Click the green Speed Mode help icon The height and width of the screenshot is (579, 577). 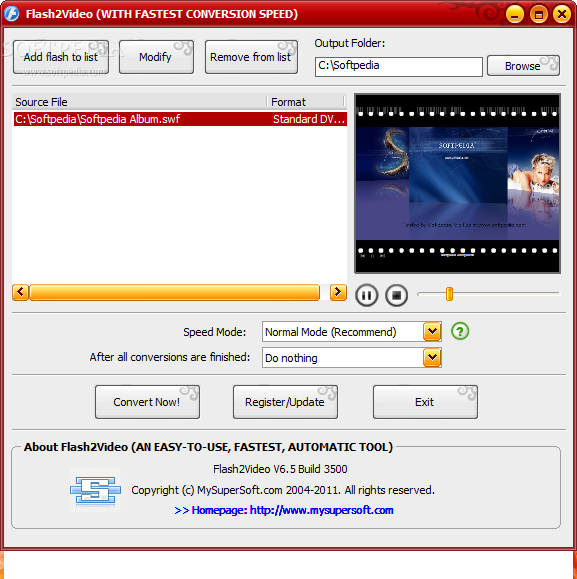[x=460, y=331]
